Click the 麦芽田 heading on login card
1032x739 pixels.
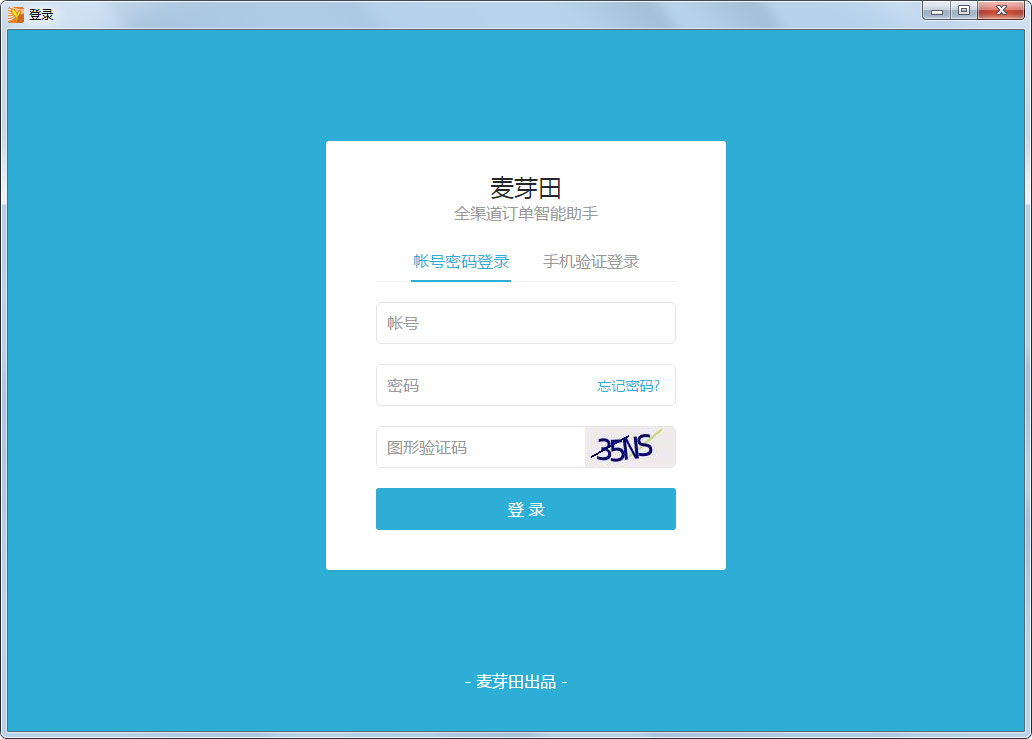pyautogui.click(x=525, y=188)
